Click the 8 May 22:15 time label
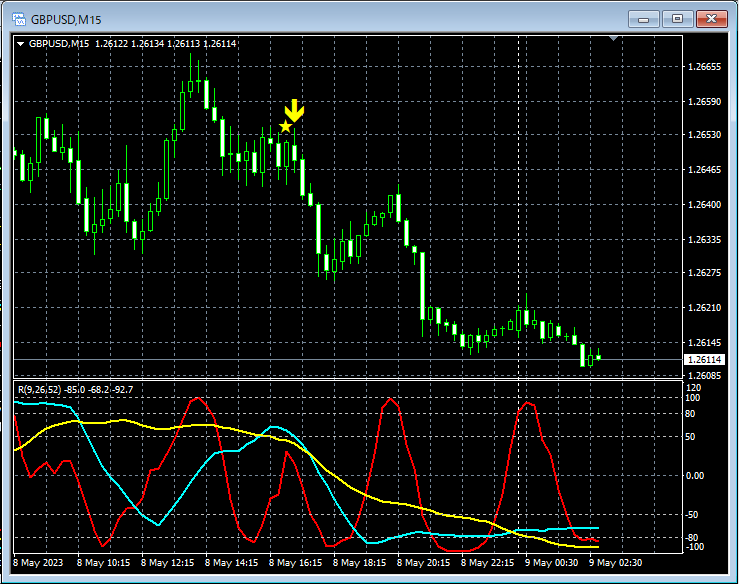The height and width of the screenshot is (584, 740). (x=488, y=563)
